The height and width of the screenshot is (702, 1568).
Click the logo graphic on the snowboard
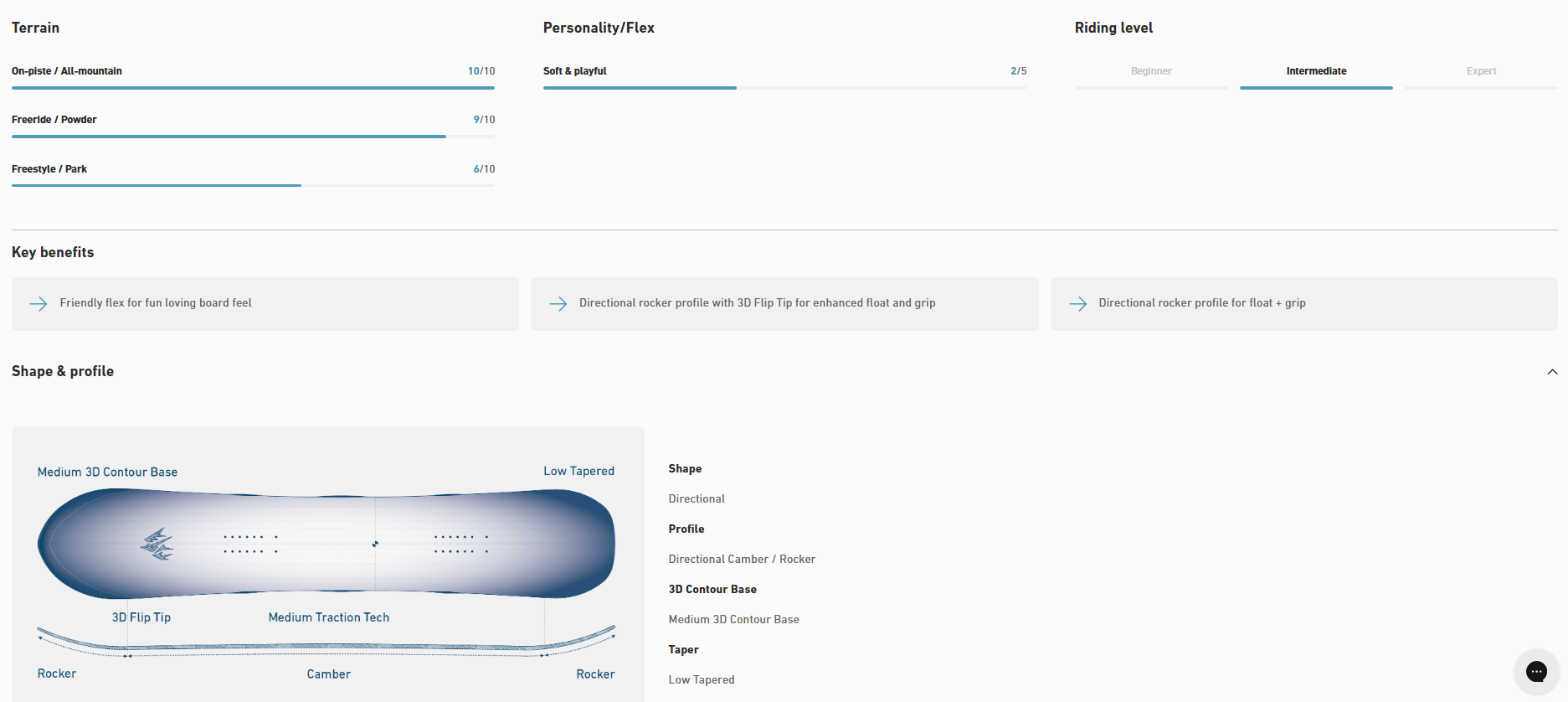157,545
